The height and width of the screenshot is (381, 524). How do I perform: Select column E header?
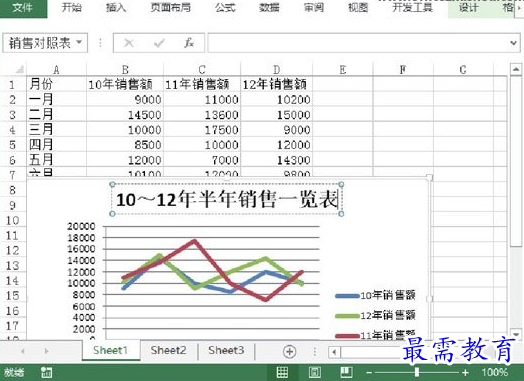[x=343, y=70]
